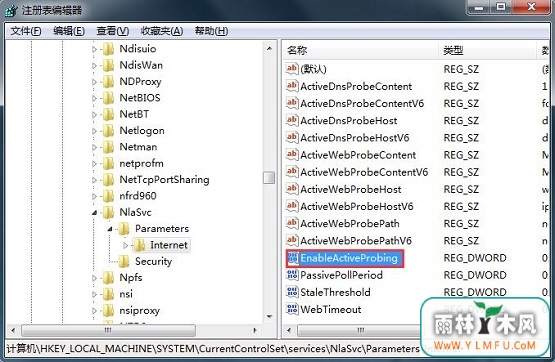Select the Npfs folder icon
Screen dimensions: 555x362
pos(108,277)
